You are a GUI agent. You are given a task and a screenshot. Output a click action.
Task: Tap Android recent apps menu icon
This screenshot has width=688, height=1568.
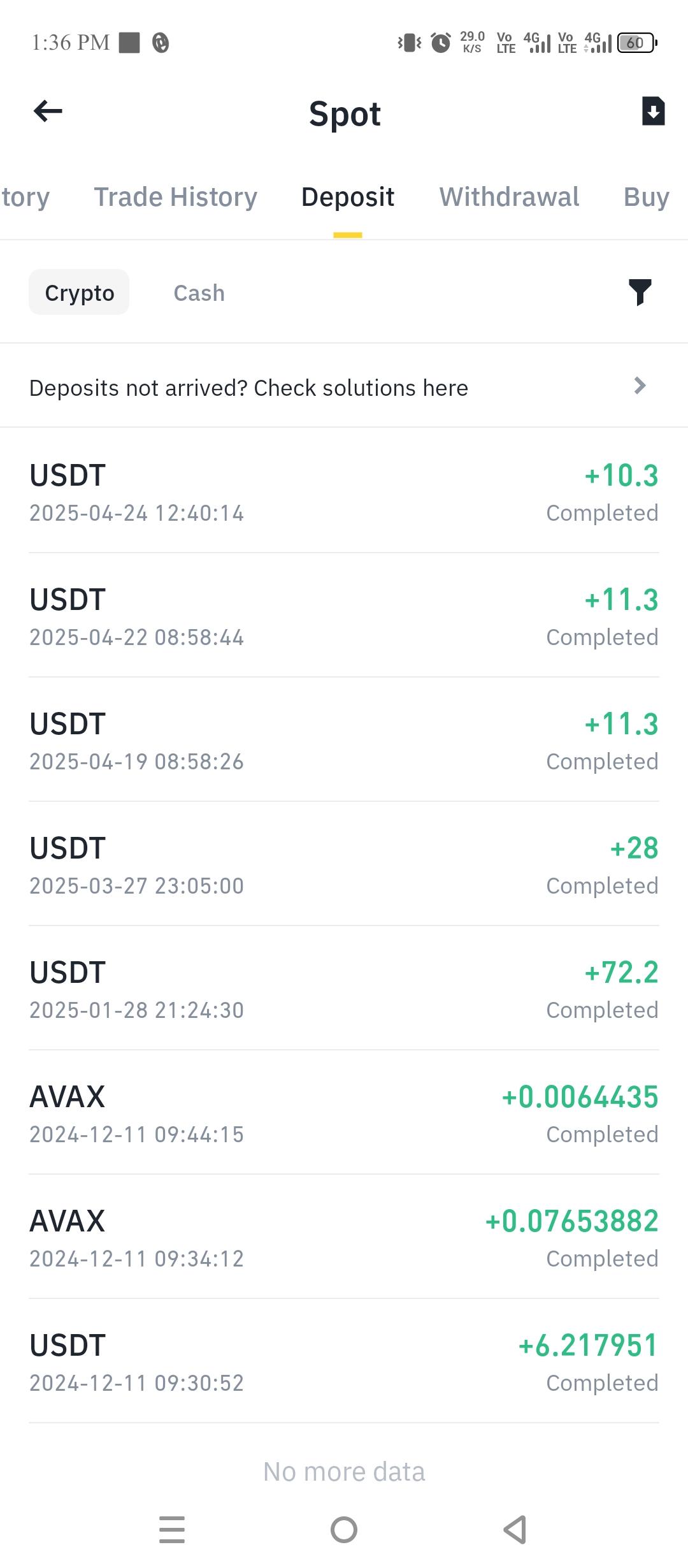point(172,1529)
